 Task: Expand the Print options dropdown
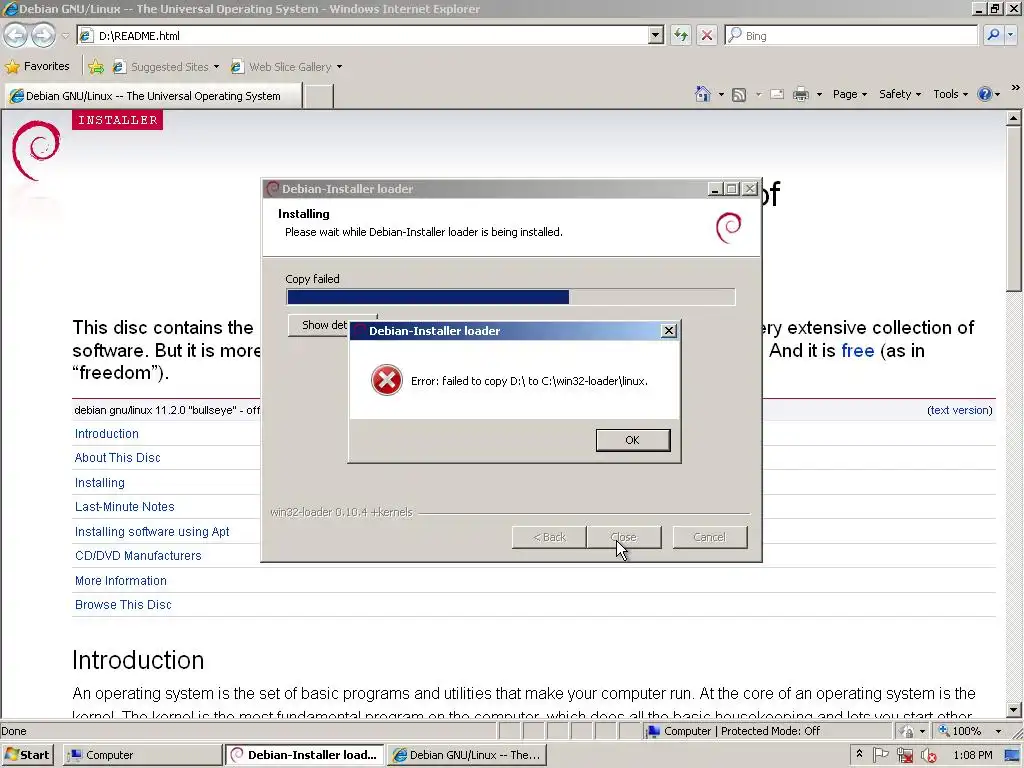[x=819, y=95]
